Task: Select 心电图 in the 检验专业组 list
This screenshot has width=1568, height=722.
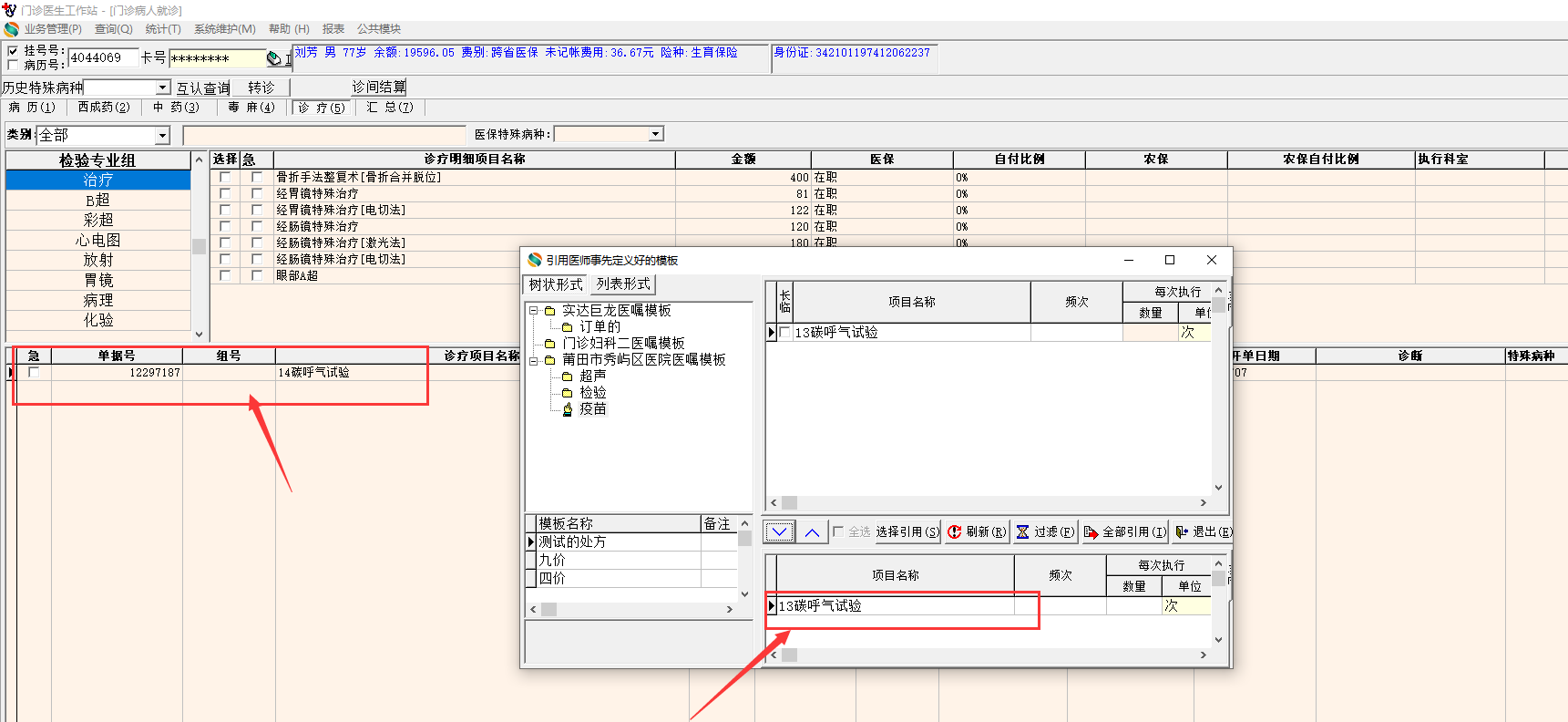Action: [x=98, y=240]
